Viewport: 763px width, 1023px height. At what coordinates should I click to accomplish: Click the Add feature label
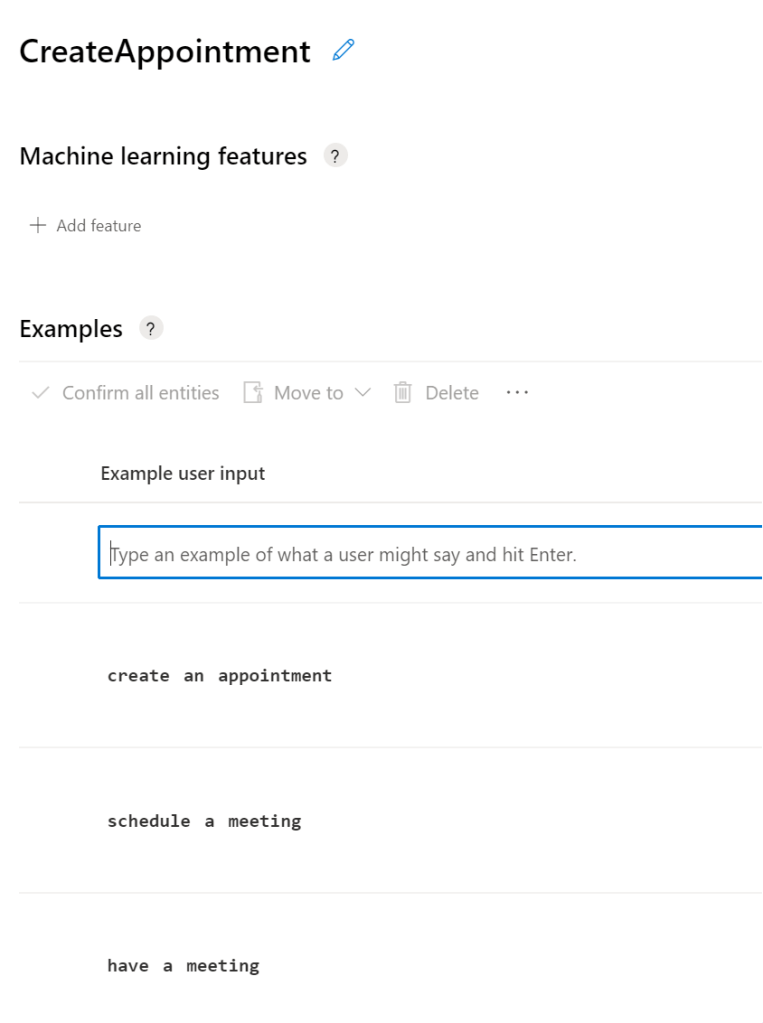tap(99, 226)
